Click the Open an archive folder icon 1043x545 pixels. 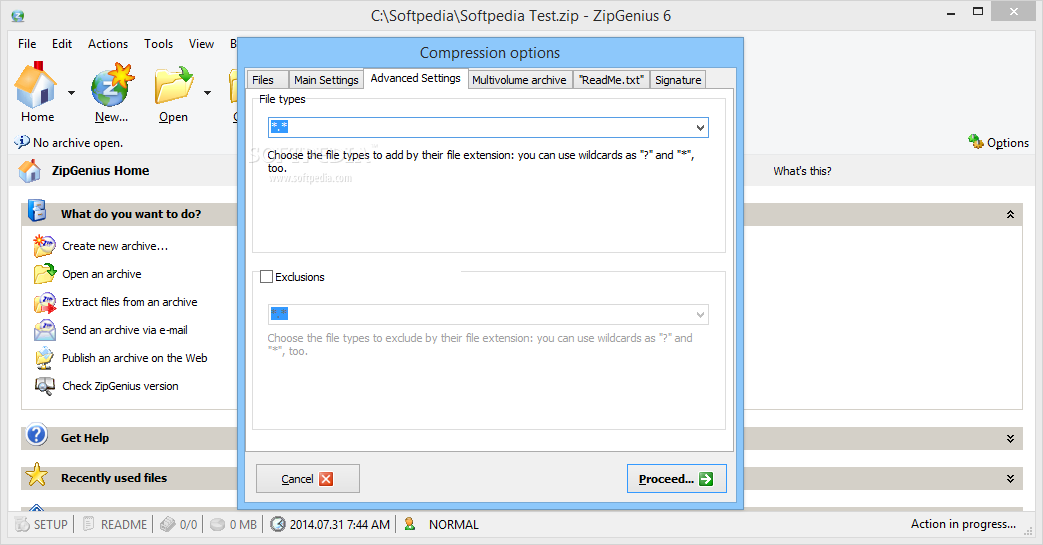click(45, 273)
